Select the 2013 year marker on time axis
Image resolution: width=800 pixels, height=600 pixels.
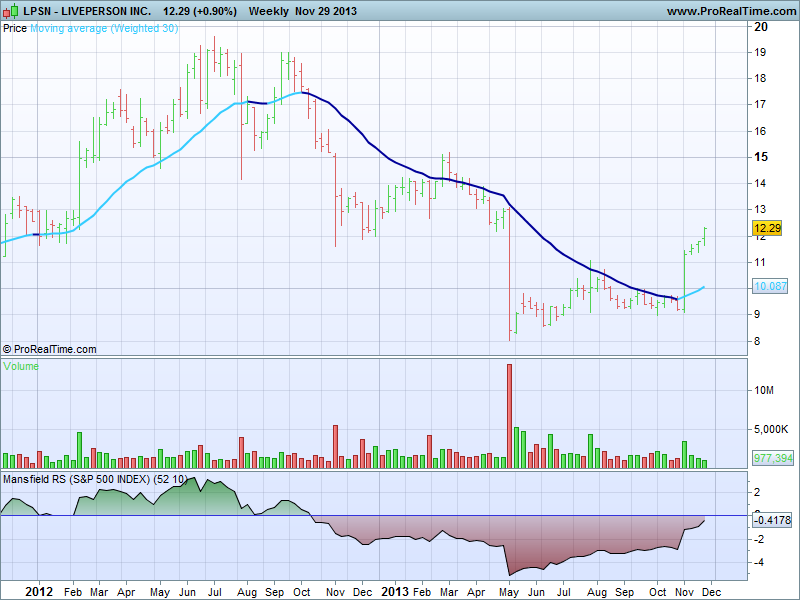[393, 591]
